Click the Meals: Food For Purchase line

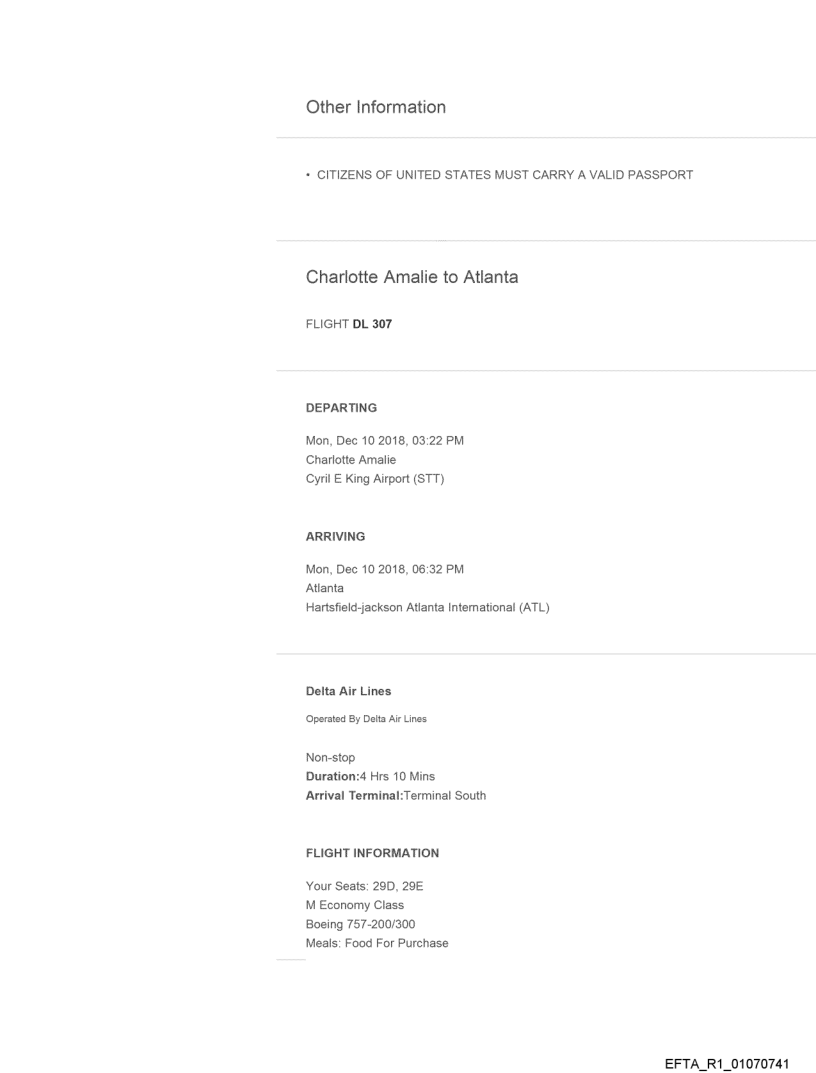tap(377, 942)
